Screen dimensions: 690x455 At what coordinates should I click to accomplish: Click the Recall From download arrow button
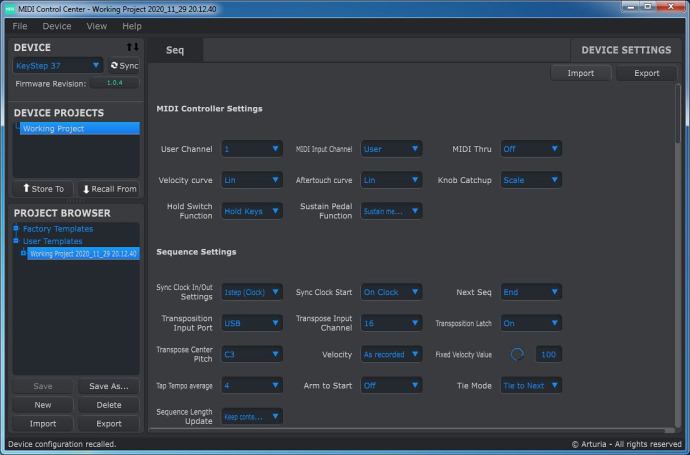(110, 189)
